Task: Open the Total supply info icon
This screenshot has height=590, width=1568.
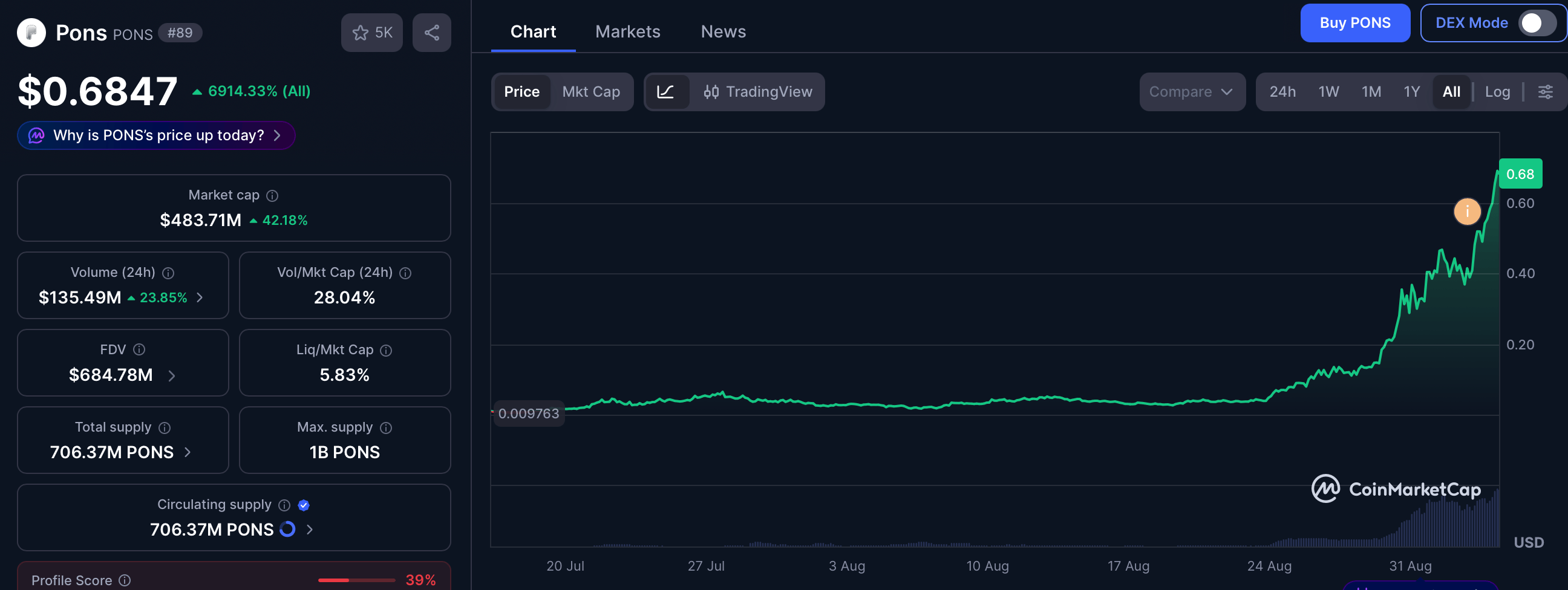Action: 165,427
